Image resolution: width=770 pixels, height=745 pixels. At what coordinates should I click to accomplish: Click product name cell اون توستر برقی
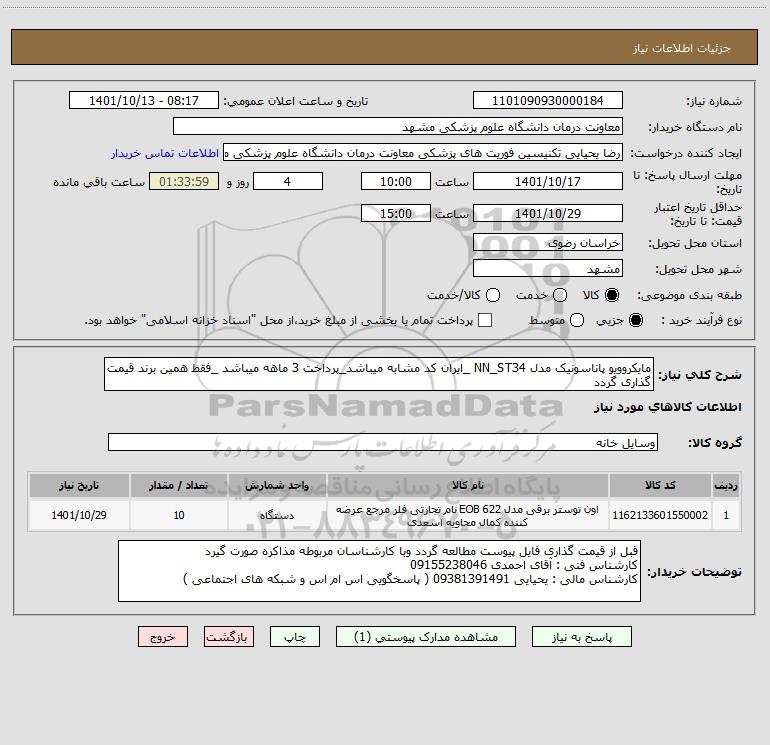click(468, 515)
